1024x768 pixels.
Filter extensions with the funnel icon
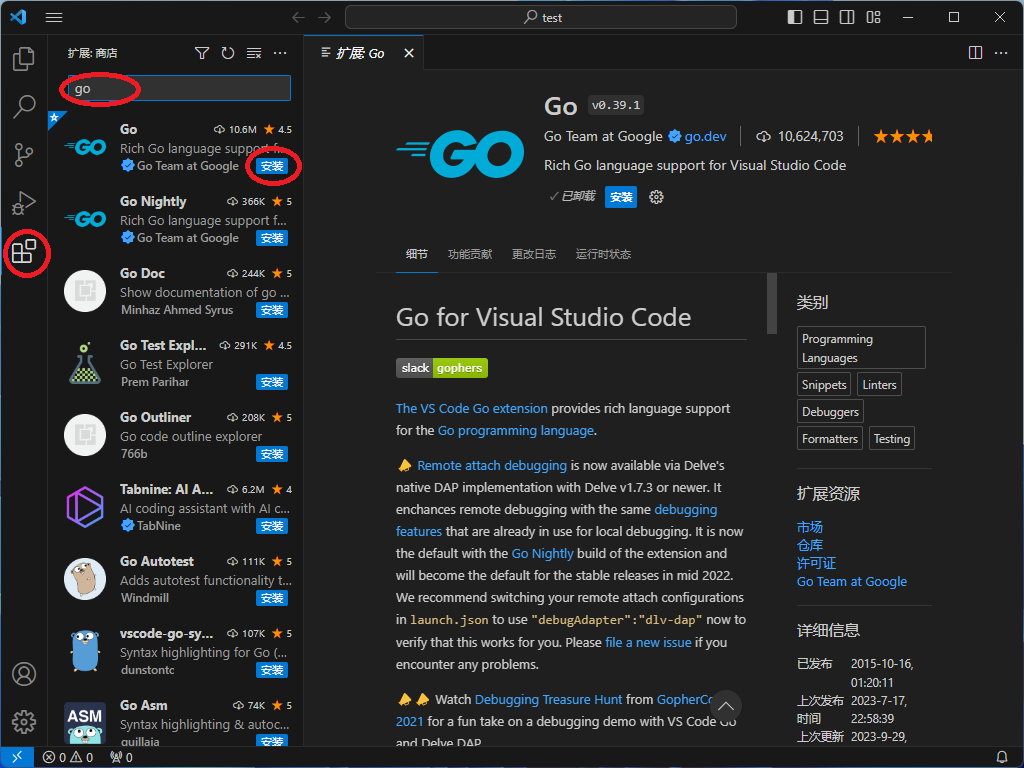point(202,53)
